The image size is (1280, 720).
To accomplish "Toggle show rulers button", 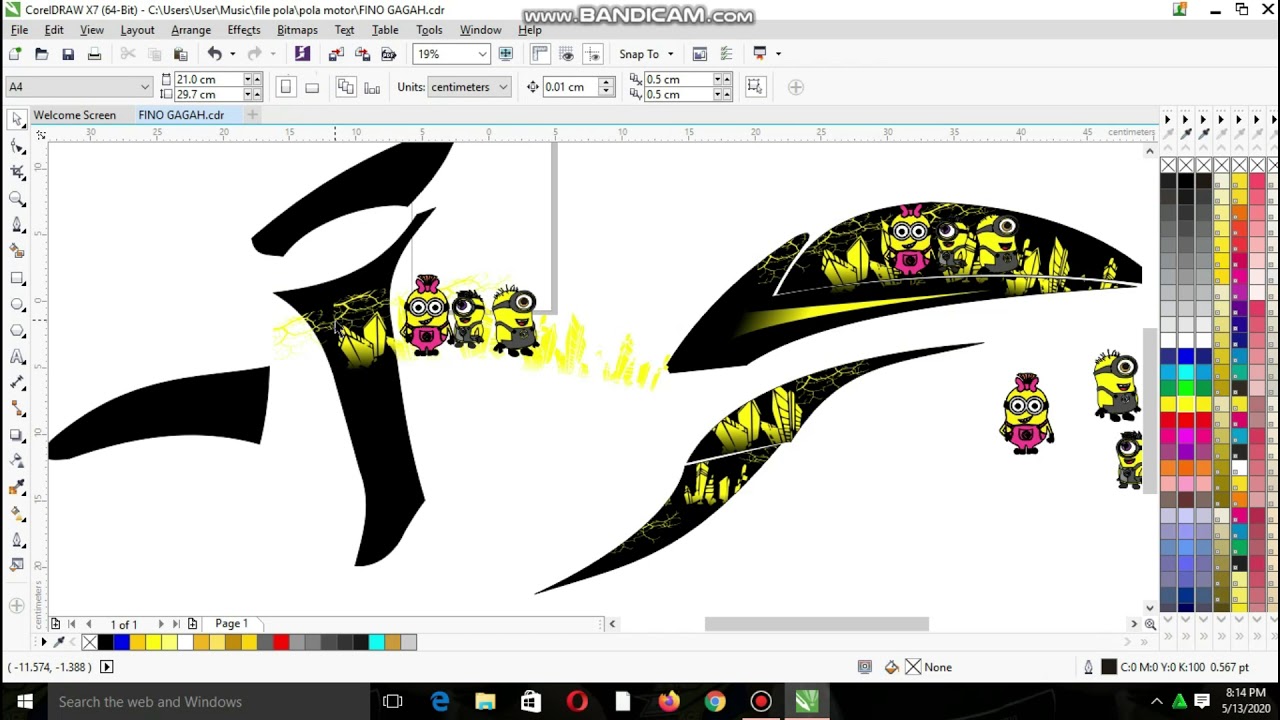I will (x=540, y=54).
